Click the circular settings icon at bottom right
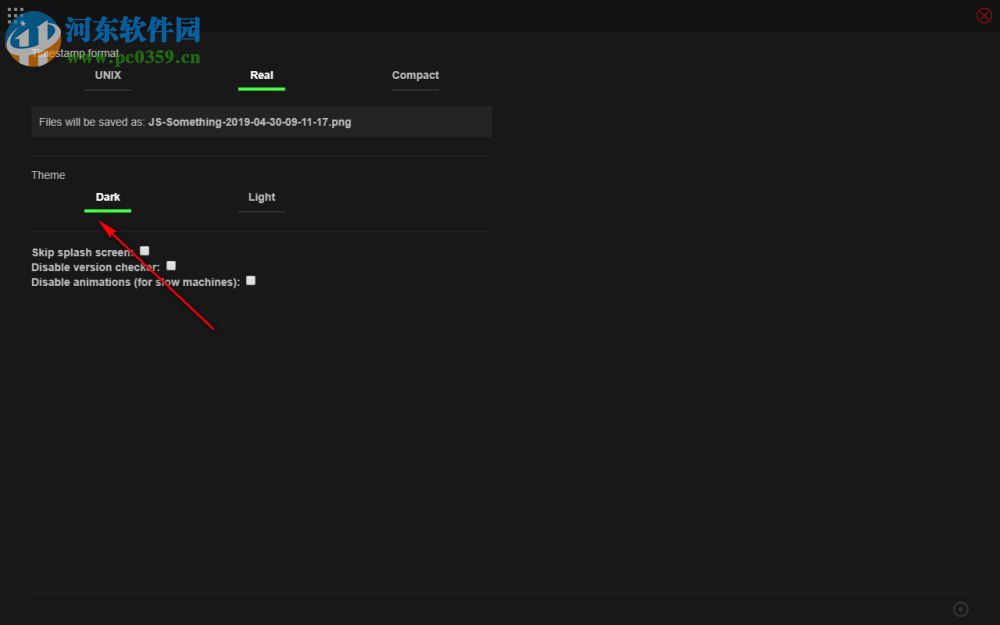 961,609
